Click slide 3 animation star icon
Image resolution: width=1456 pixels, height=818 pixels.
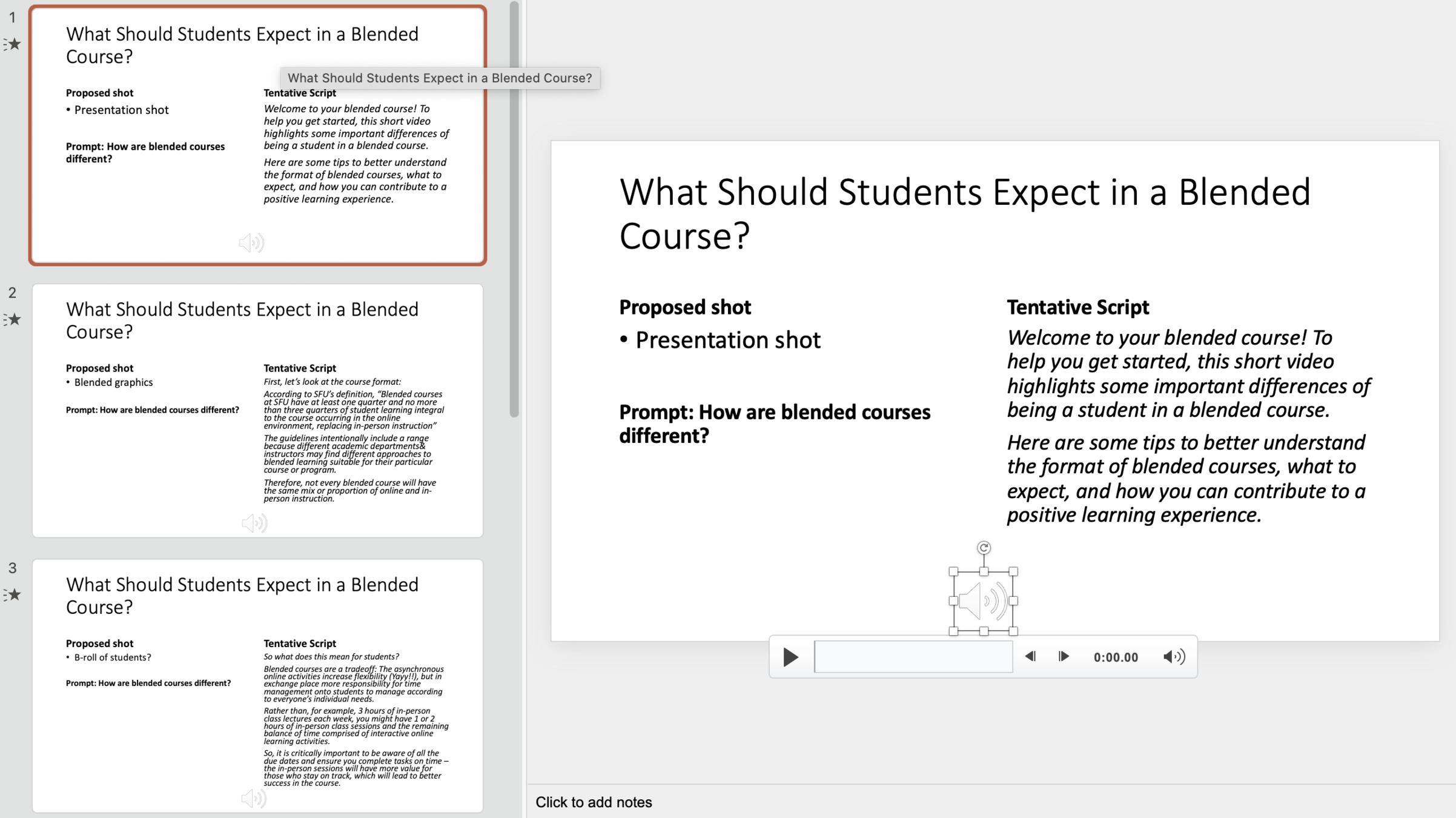click(13, 594)
